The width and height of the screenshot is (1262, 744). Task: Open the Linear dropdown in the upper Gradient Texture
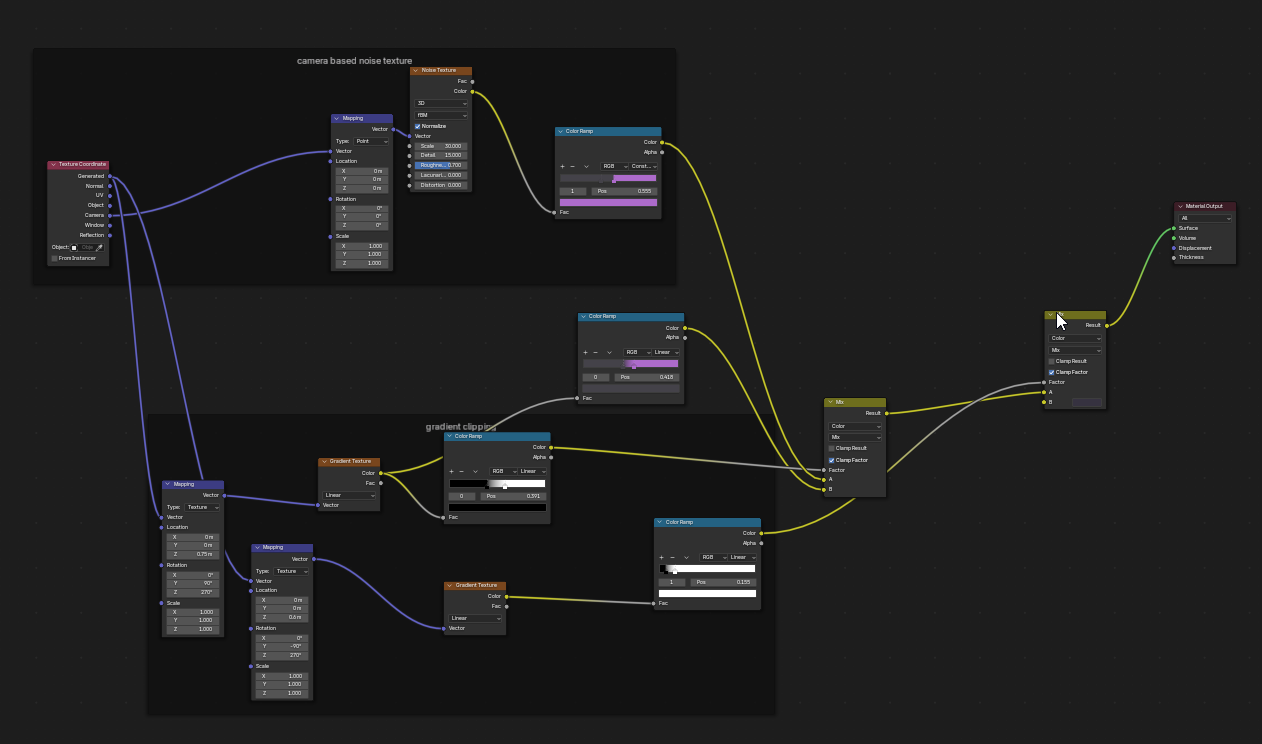[350, 495]
